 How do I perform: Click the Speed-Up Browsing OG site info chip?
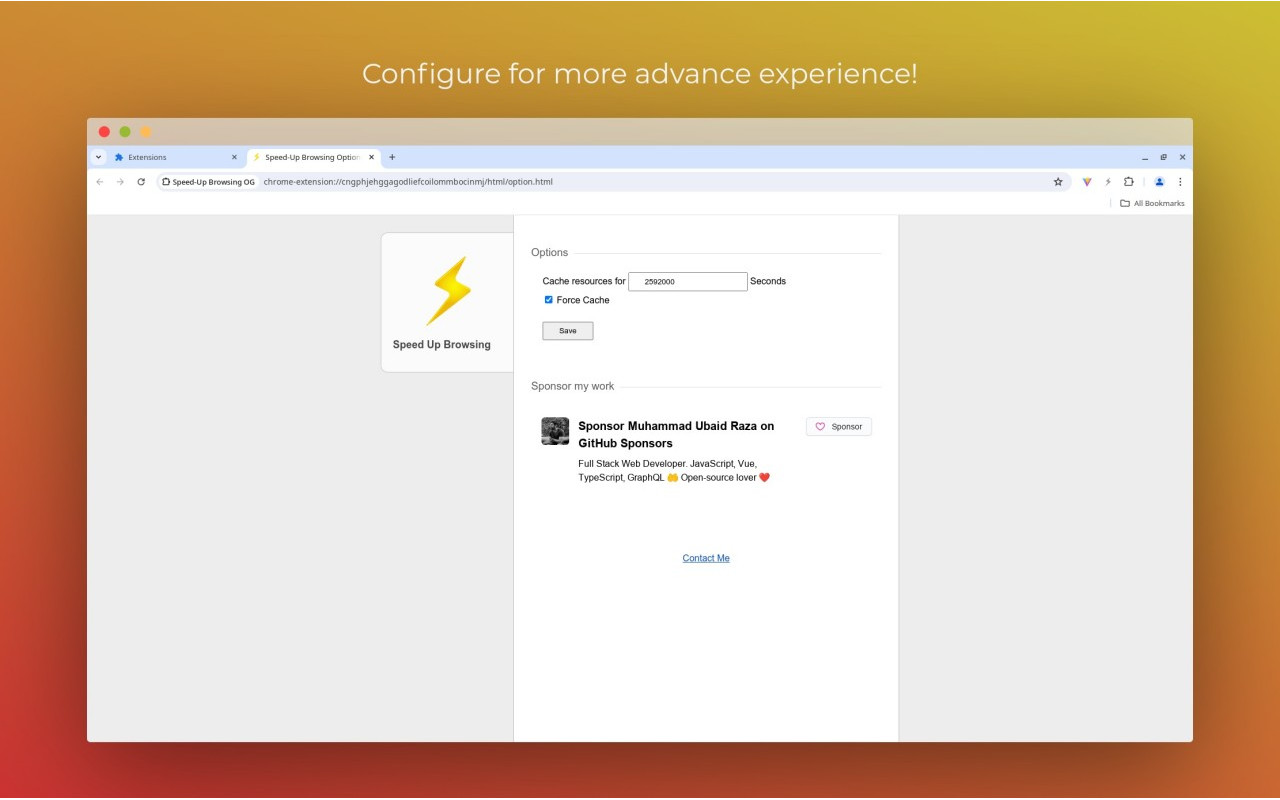[x=208, y=182]
